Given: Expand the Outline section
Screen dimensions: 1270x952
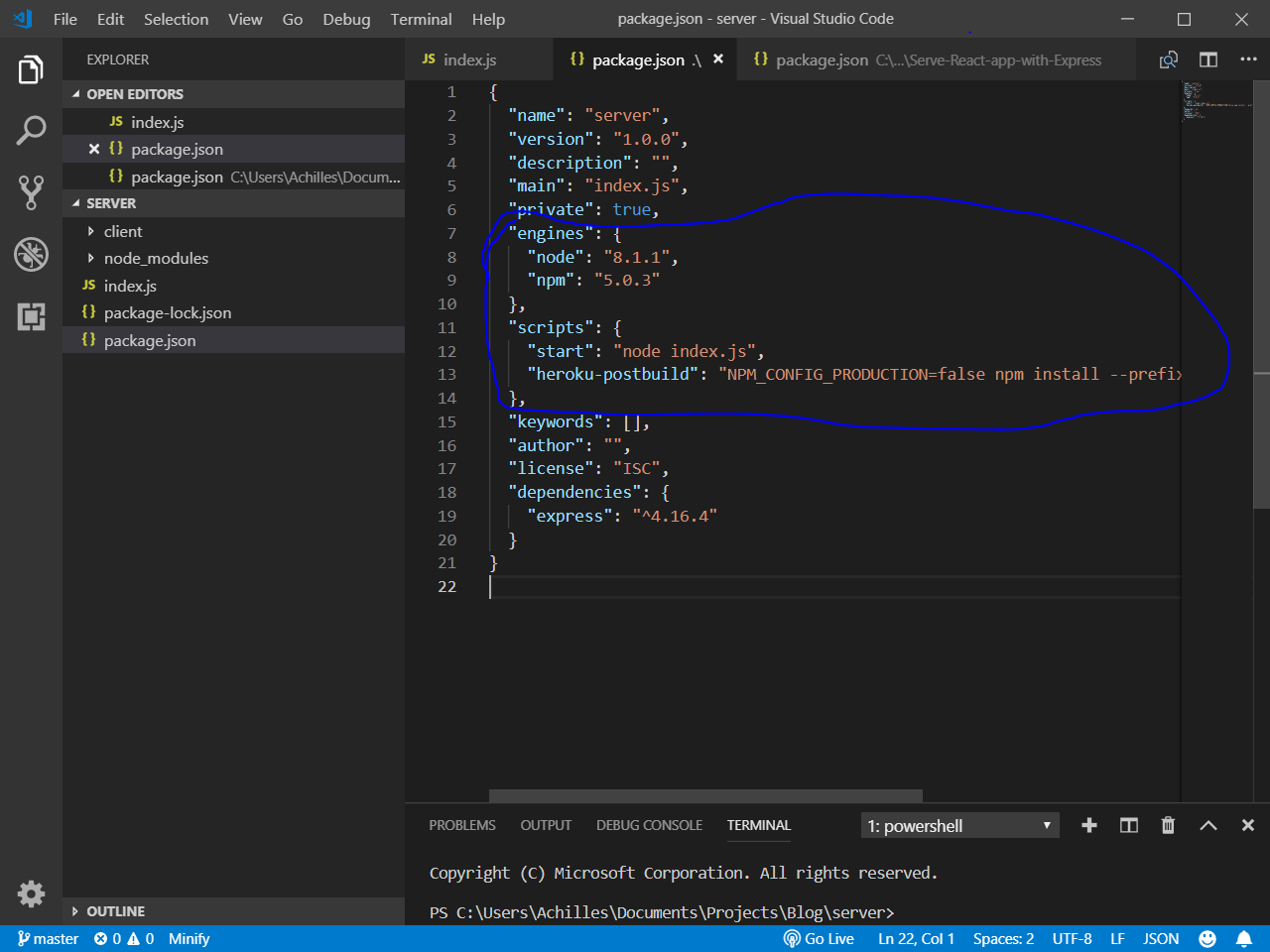Looking at the screenshot, I should click(x=233, y=911).
